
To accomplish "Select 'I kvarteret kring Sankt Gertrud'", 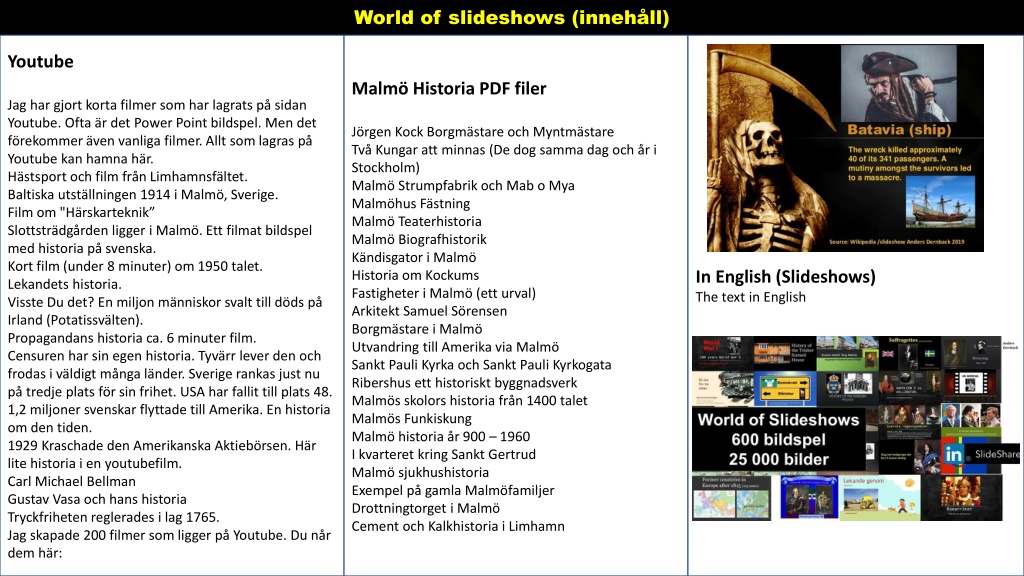I will pos(443,455).
